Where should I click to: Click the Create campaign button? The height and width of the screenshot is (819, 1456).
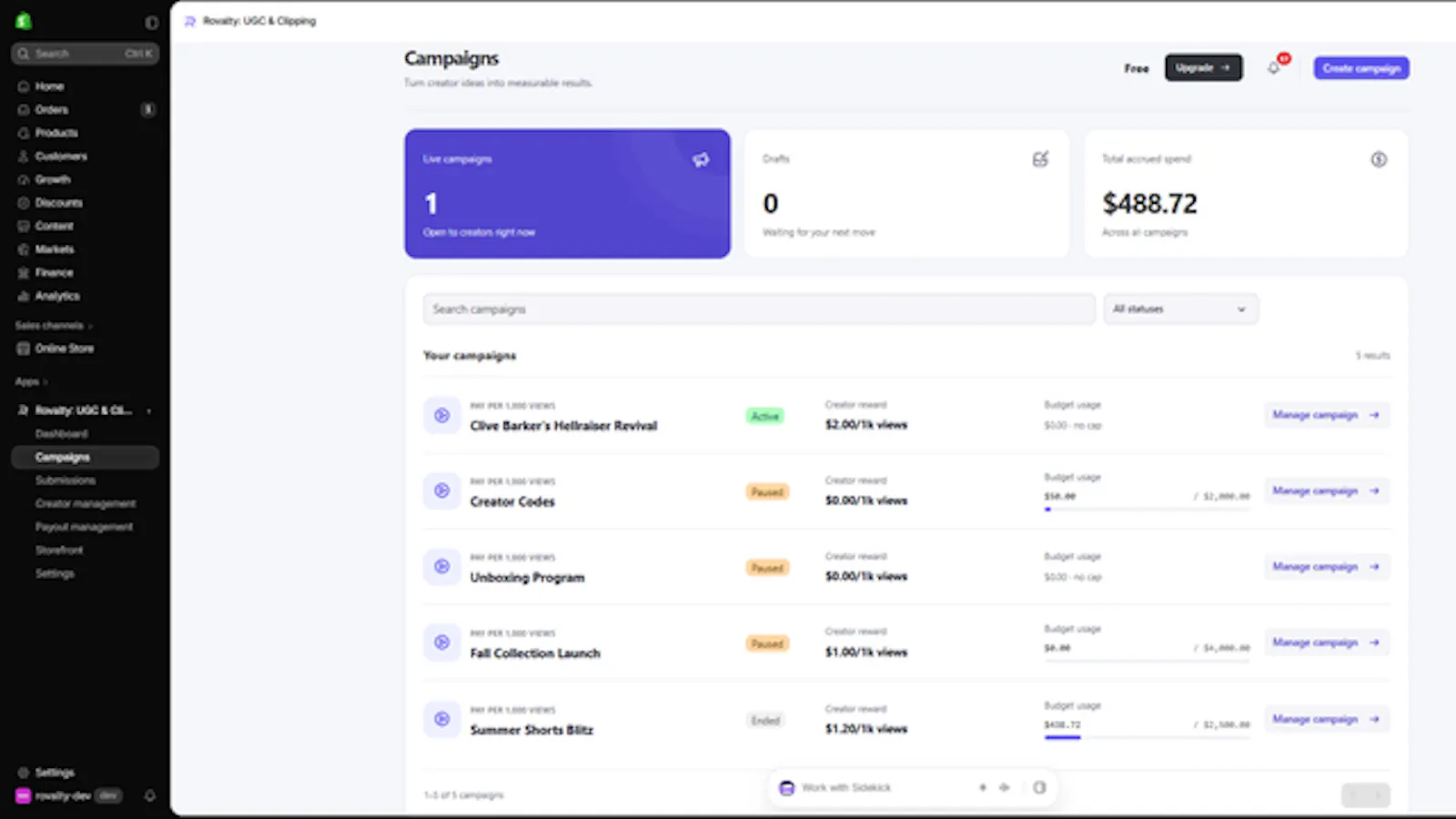coord(1361,68)
